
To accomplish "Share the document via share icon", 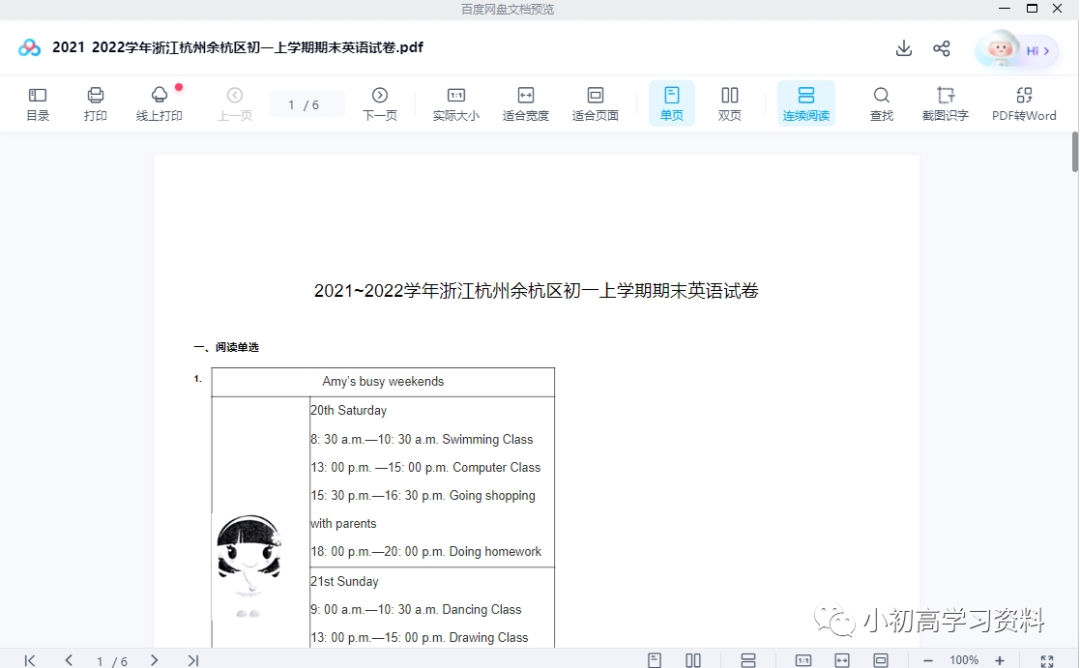I will point(942,48).
